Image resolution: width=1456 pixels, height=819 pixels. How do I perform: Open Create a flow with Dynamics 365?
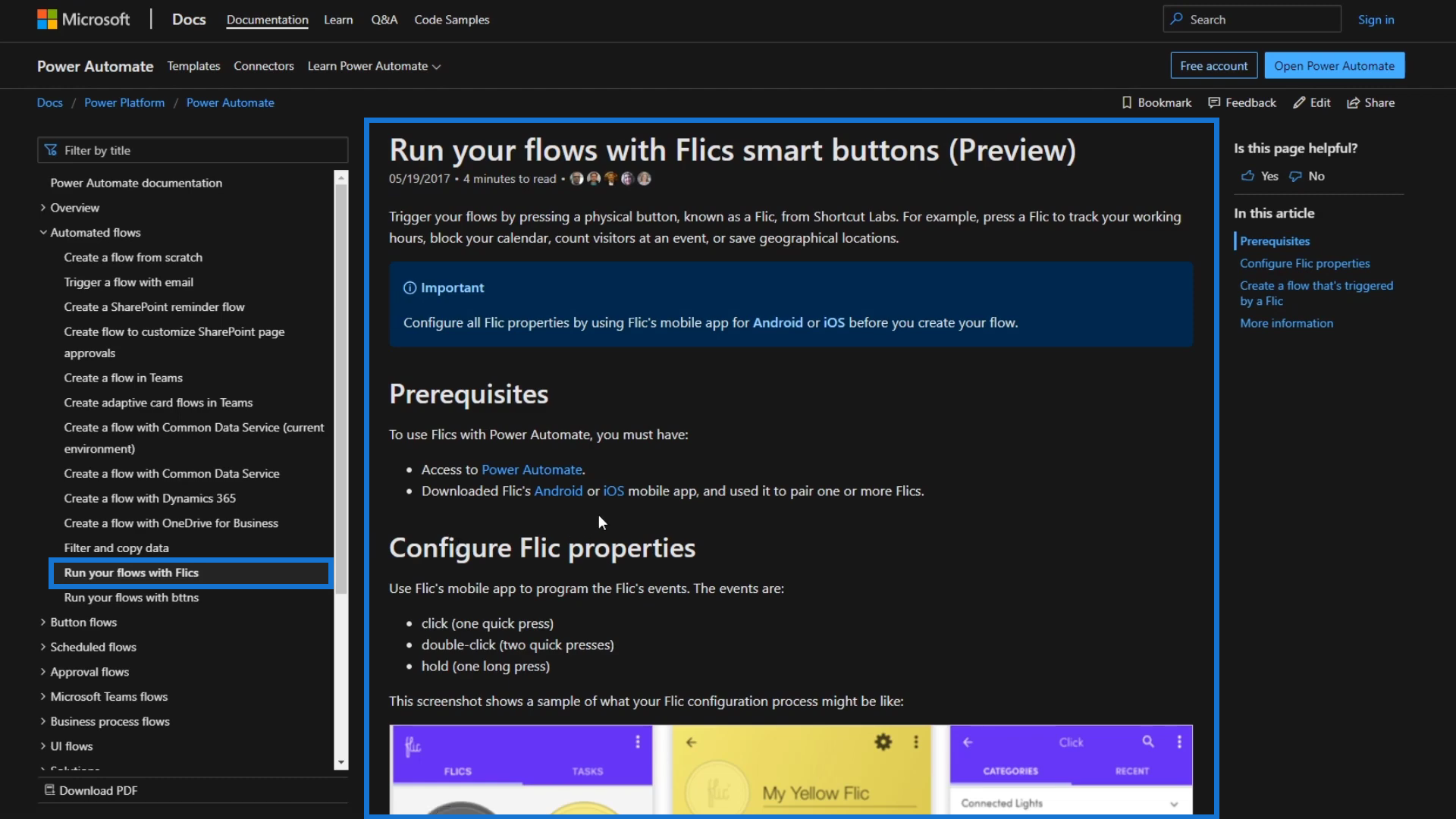[x=150, y=498]
